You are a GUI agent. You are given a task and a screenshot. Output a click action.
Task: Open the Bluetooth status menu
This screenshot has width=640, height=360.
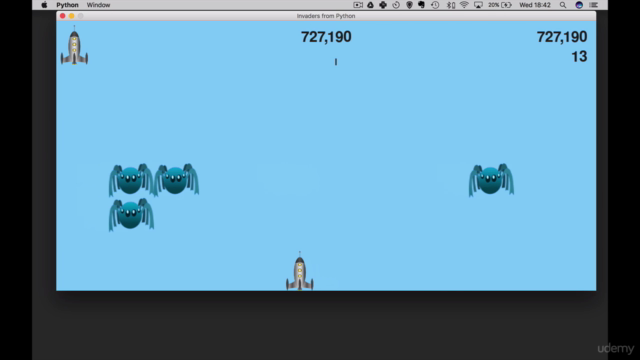(450, 5)
